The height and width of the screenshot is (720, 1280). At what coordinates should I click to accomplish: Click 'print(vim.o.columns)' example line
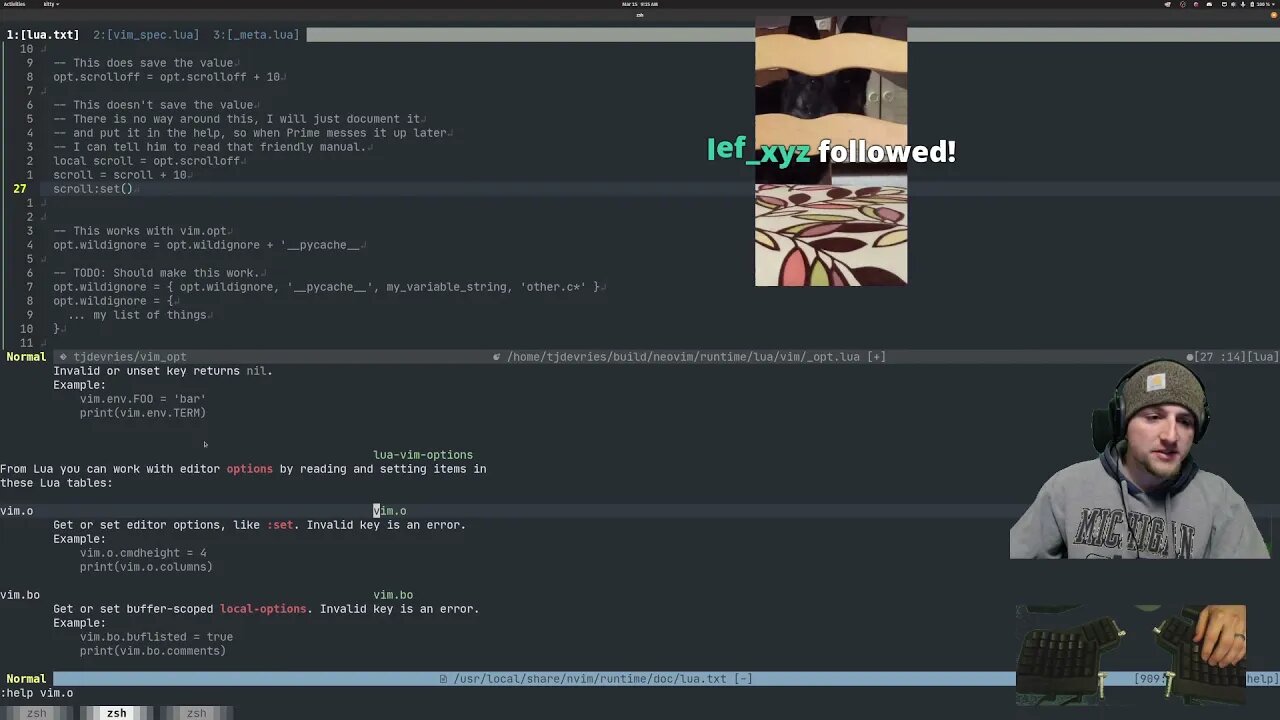(146, 567)
